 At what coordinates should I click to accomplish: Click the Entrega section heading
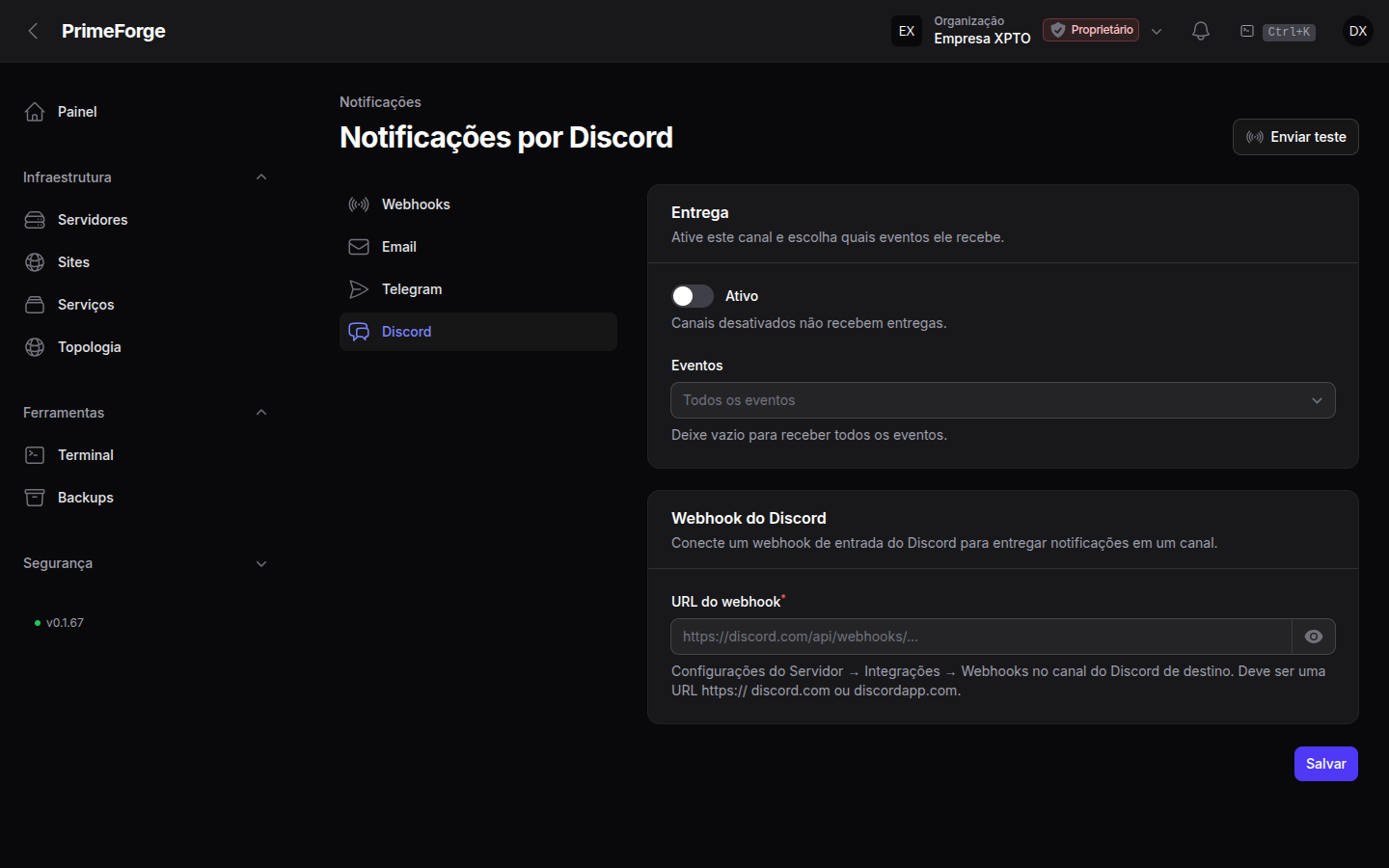[x=700, y=212]
